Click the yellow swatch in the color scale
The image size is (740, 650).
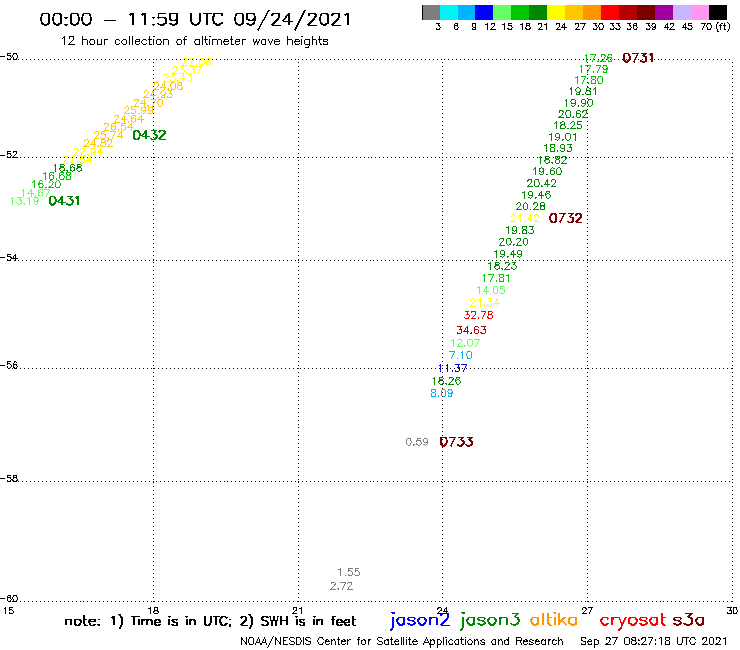coord(555,12)
